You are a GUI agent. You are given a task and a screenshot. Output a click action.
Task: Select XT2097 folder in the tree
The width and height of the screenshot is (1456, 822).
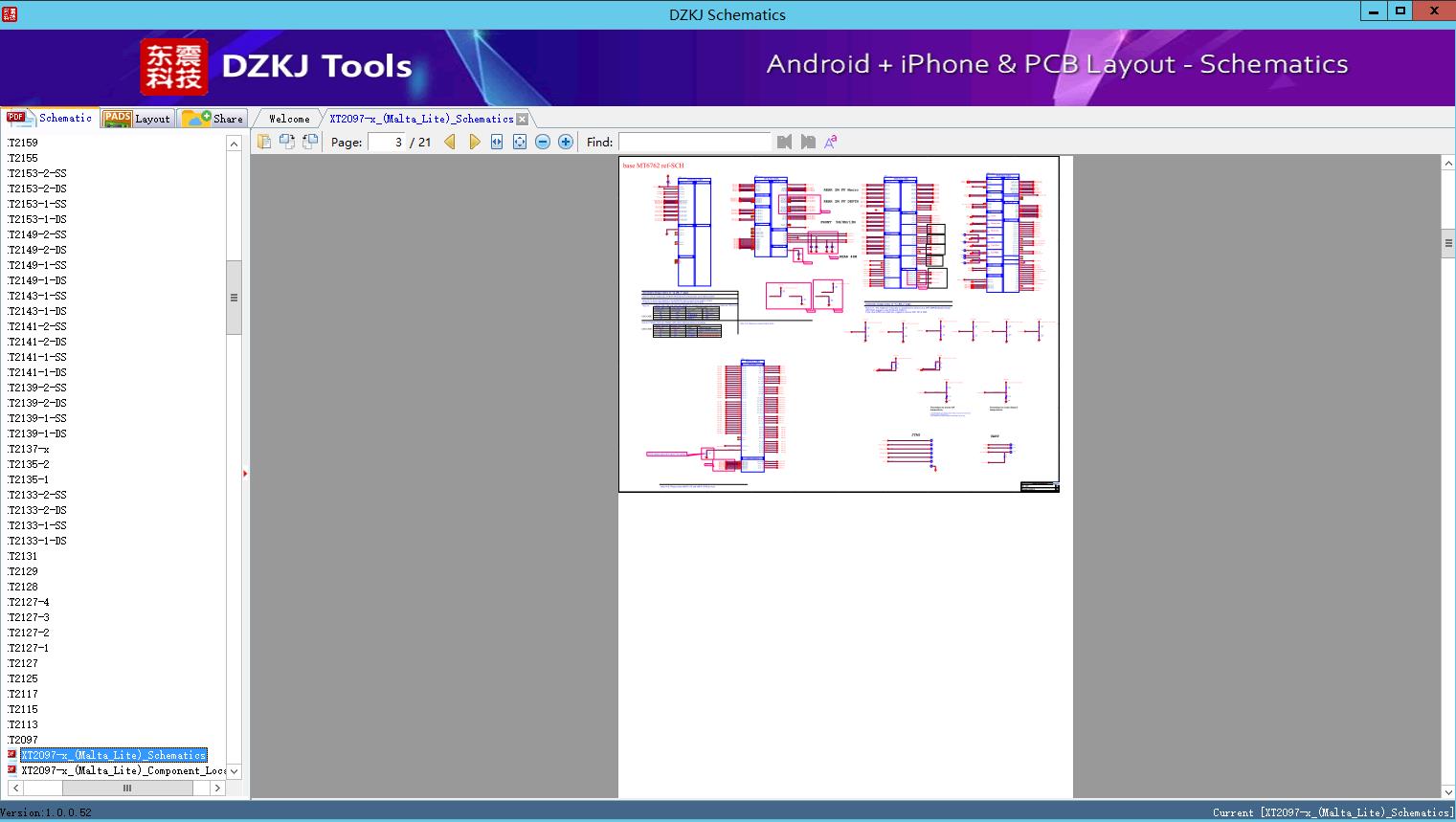pos(23,740)
